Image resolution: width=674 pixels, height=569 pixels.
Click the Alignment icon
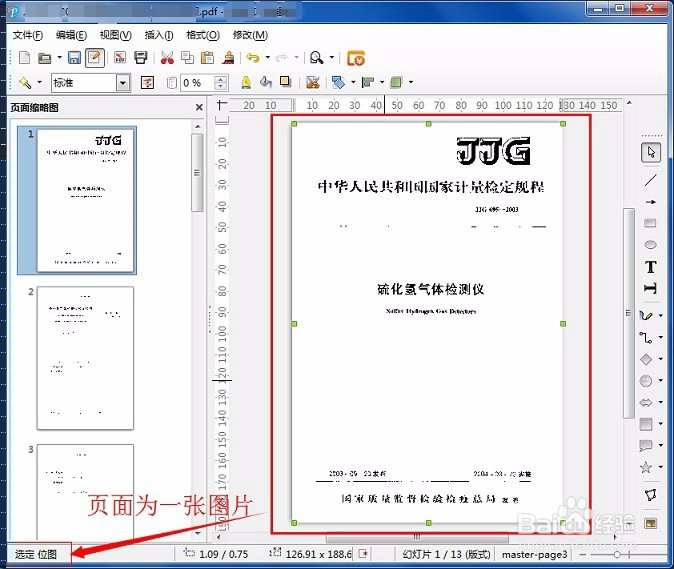(368, 82)
